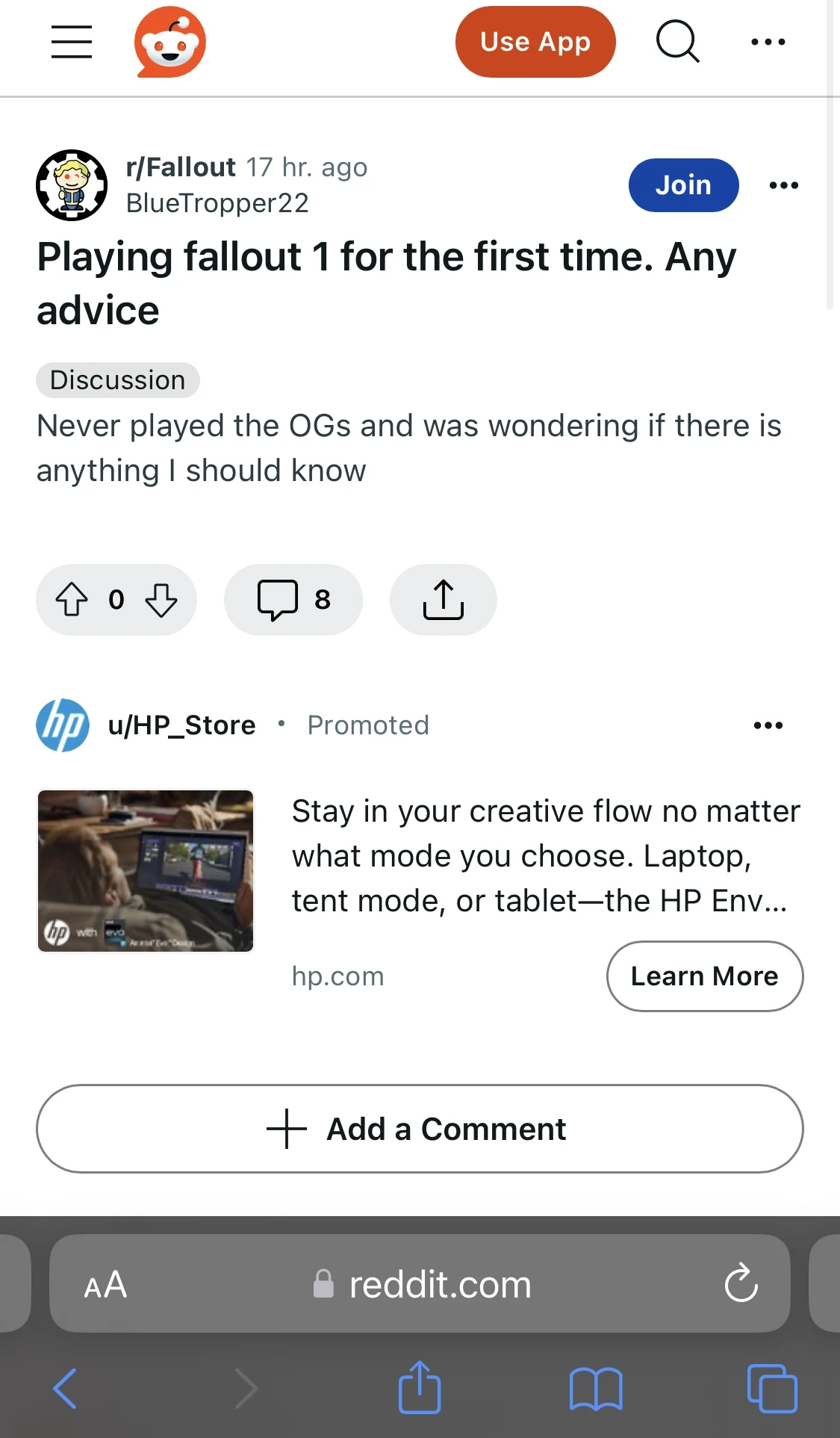The width and height of the screenshot is (840, 1438).
Task: Open Safari share sheet
Action: (x=420, y=1387)
